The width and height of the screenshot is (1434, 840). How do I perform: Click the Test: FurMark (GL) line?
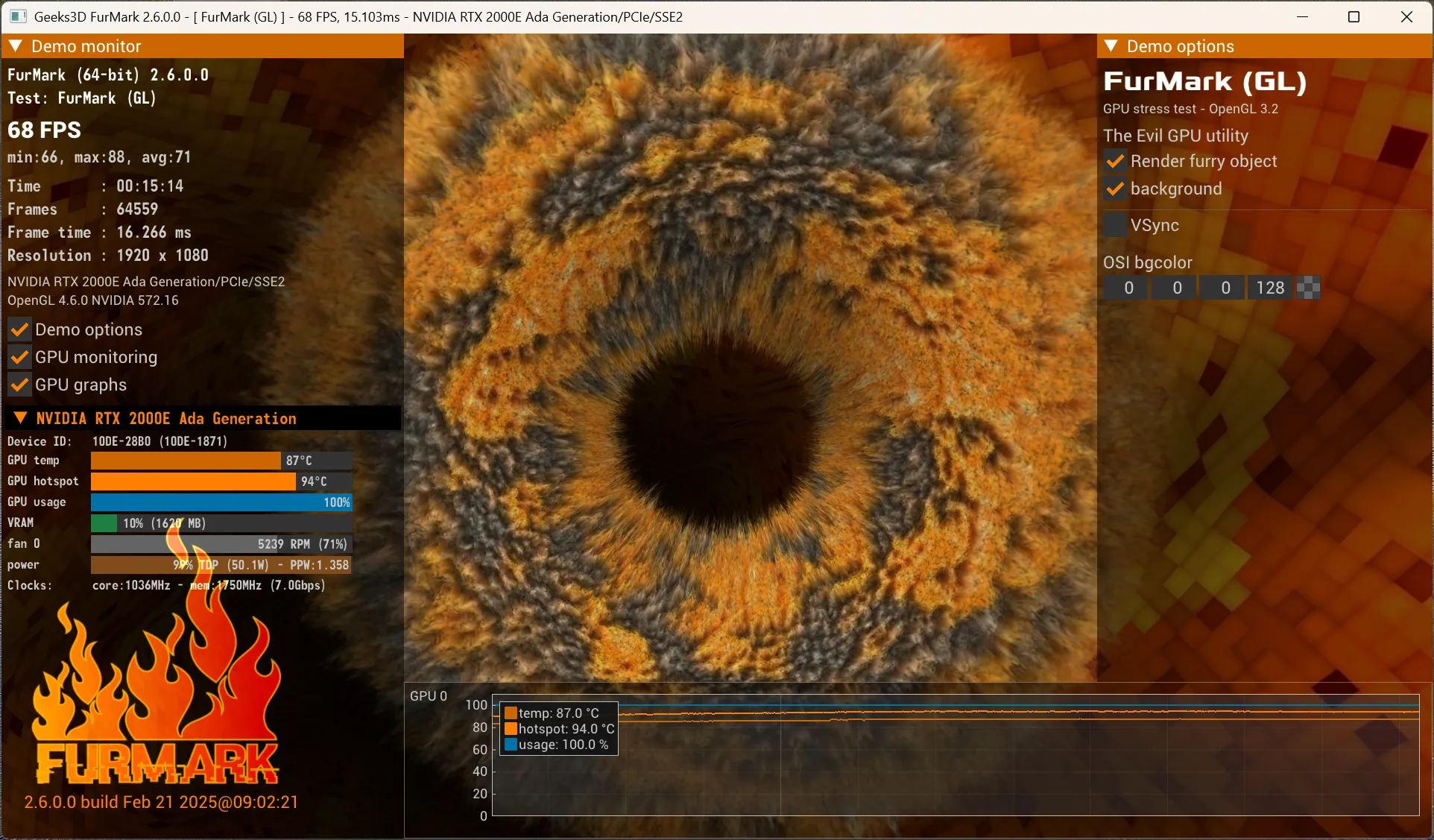pyautogui.click(x=82, y=98)
